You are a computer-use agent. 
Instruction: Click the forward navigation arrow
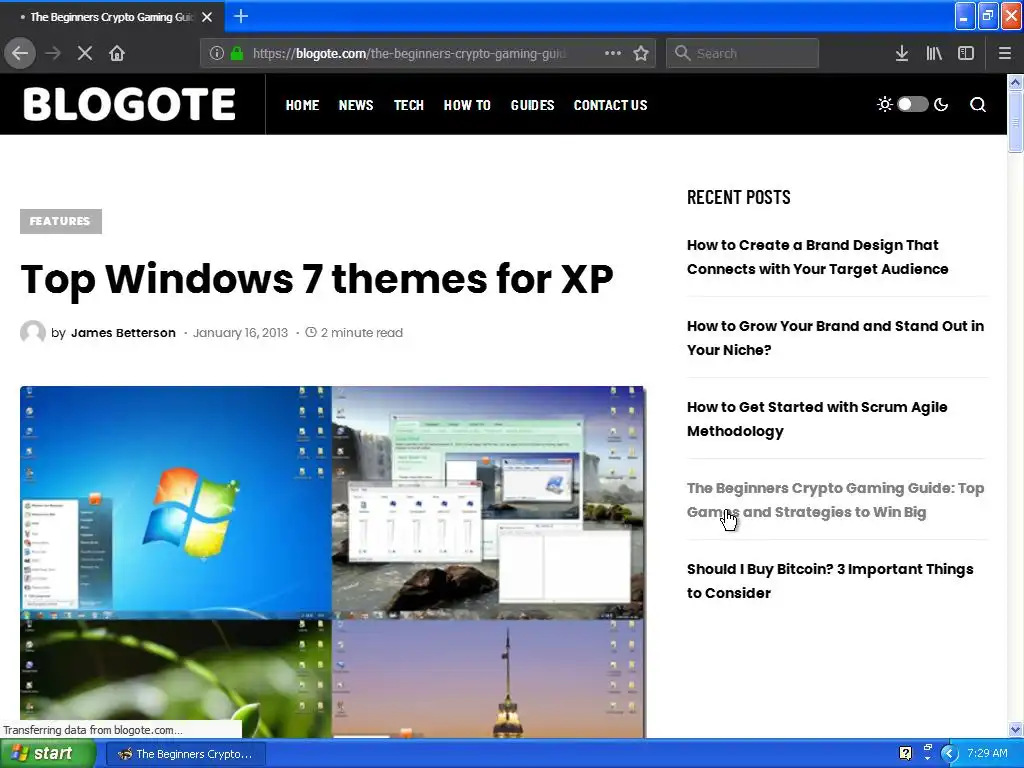tap(53, 53)
